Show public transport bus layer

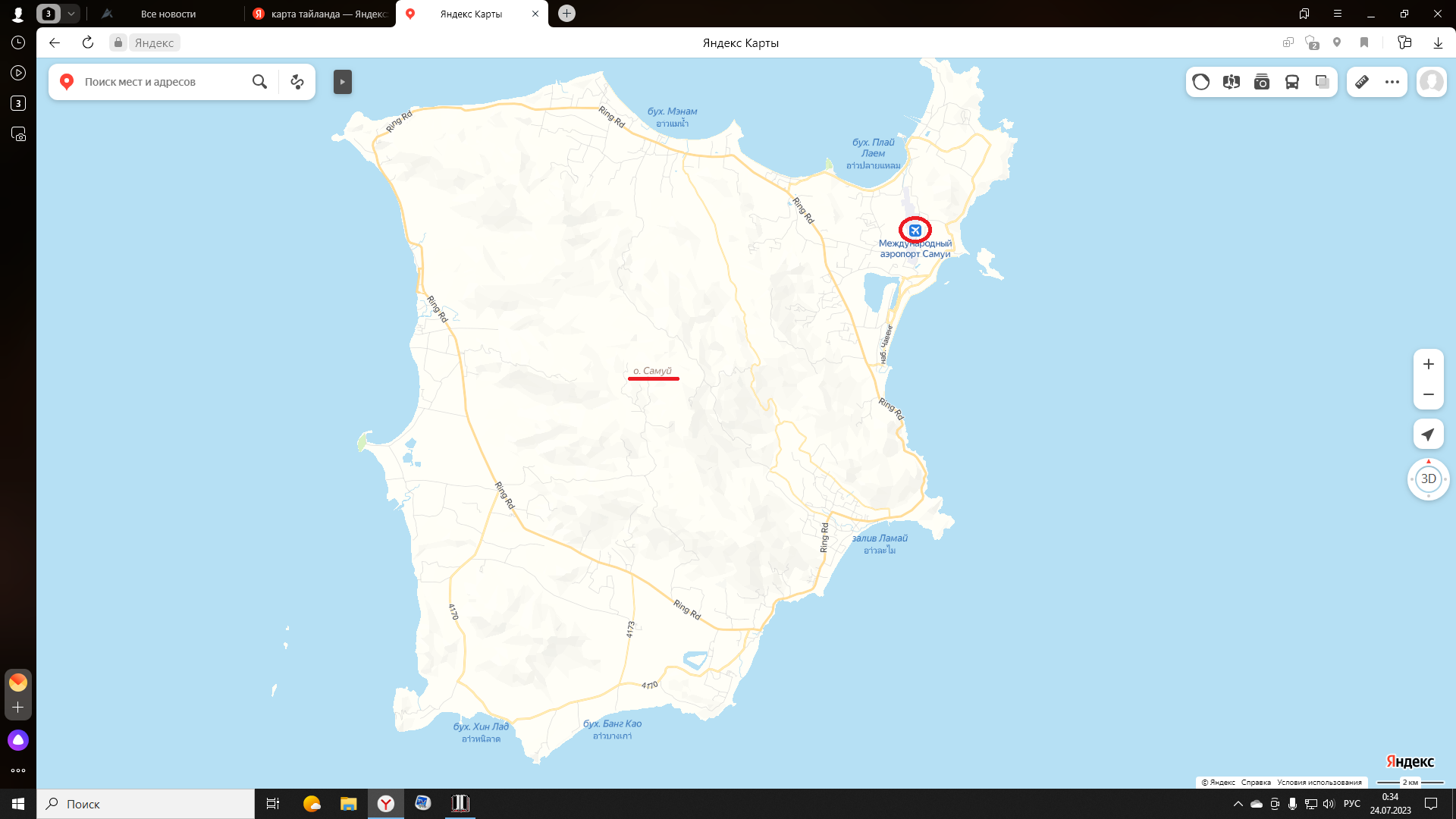(x=1292, y=82)
